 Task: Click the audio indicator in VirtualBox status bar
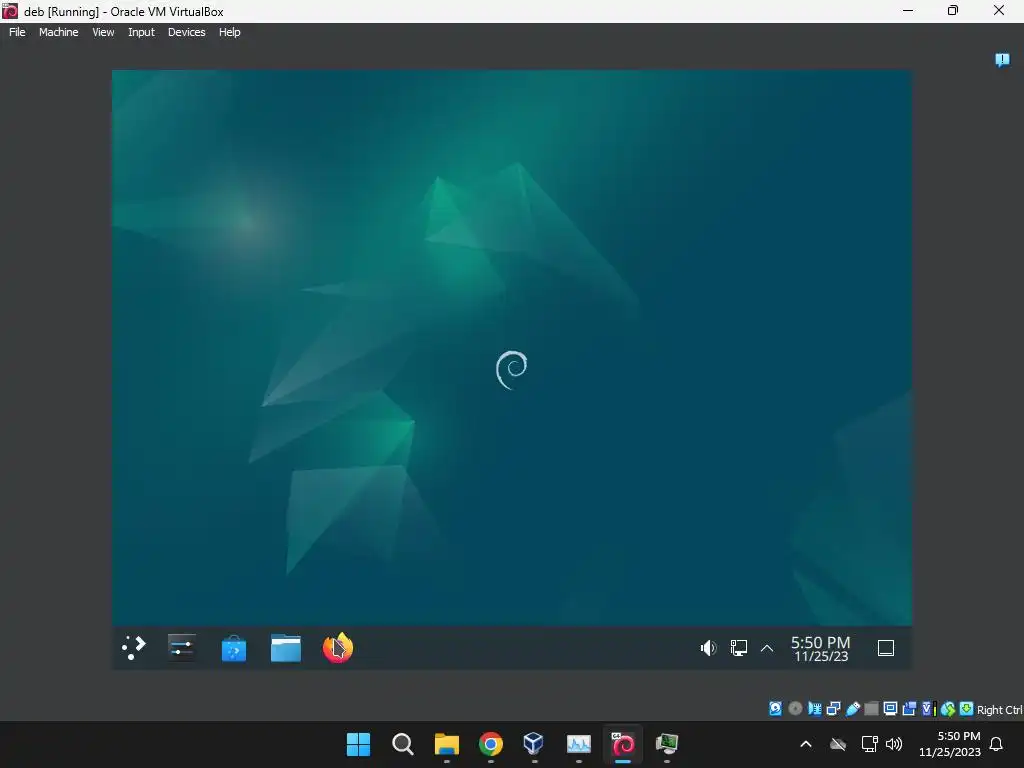coord(815,709)
